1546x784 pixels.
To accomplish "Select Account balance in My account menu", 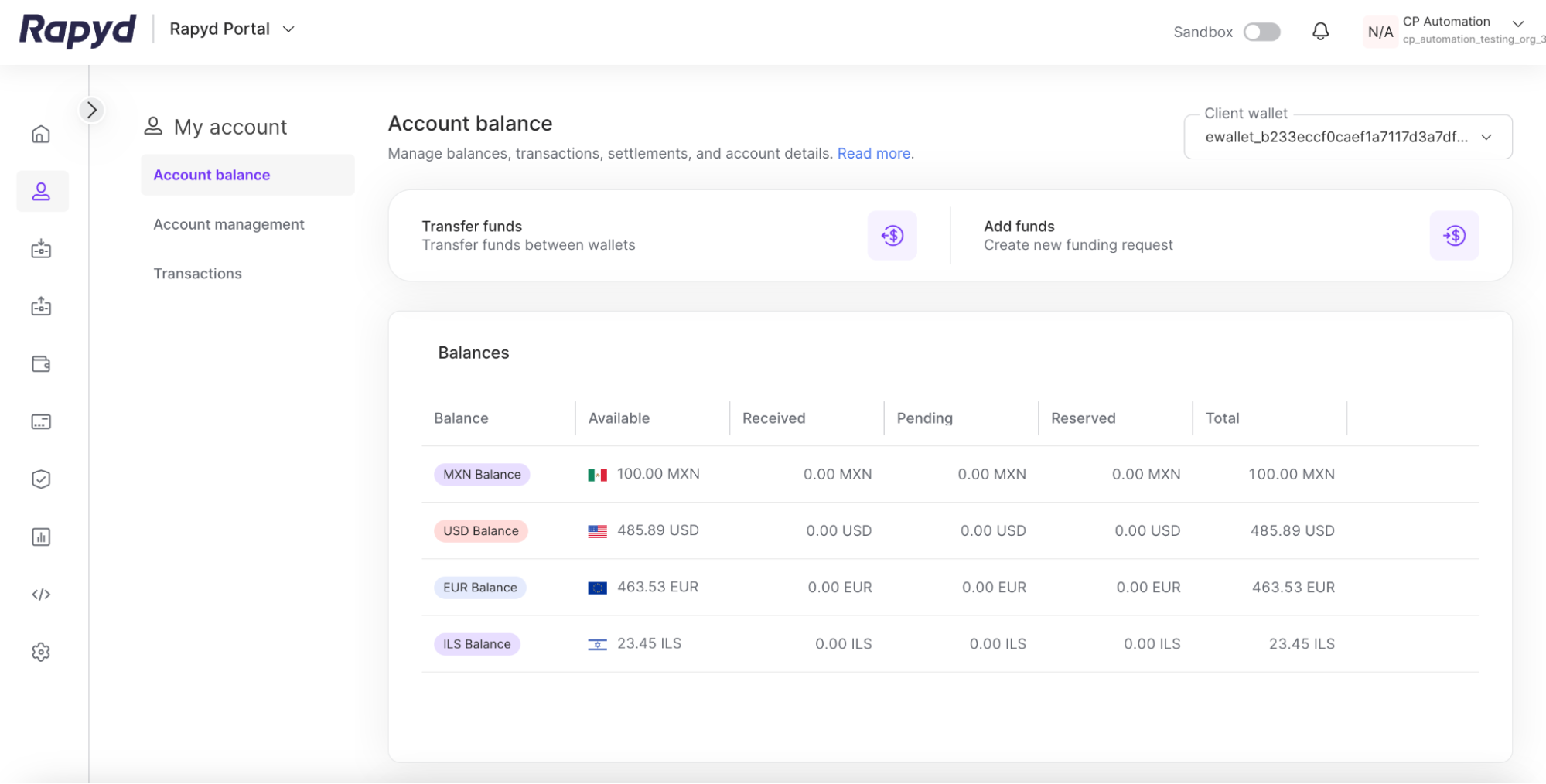I will [247, 175].
